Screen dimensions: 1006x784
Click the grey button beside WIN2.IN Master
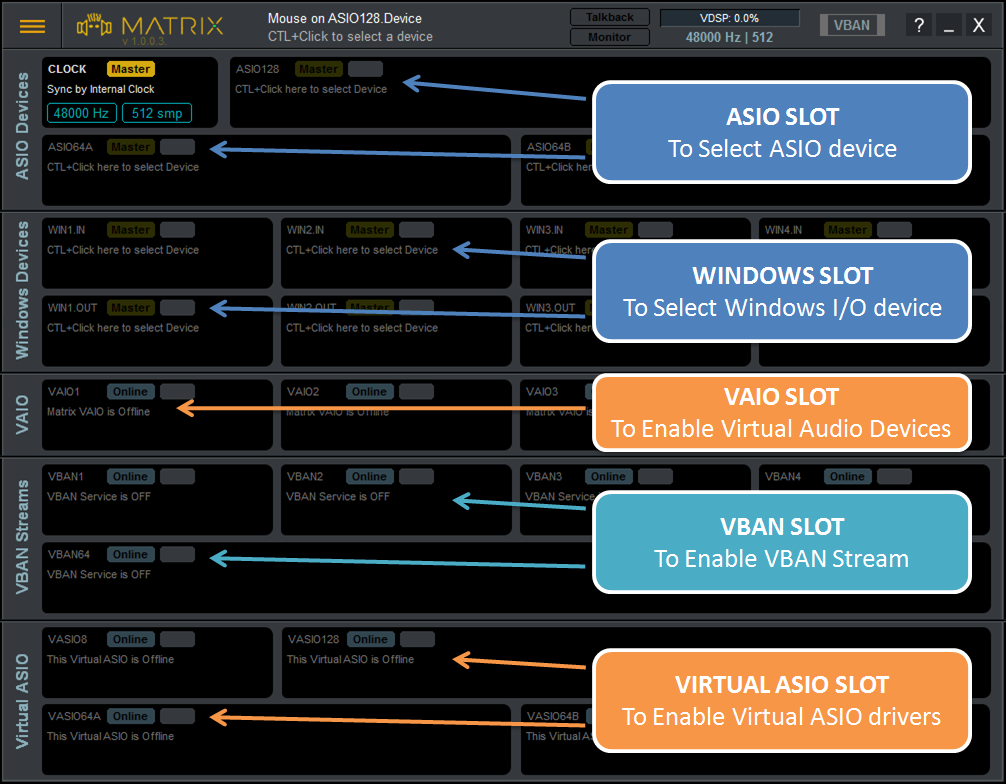416,230
